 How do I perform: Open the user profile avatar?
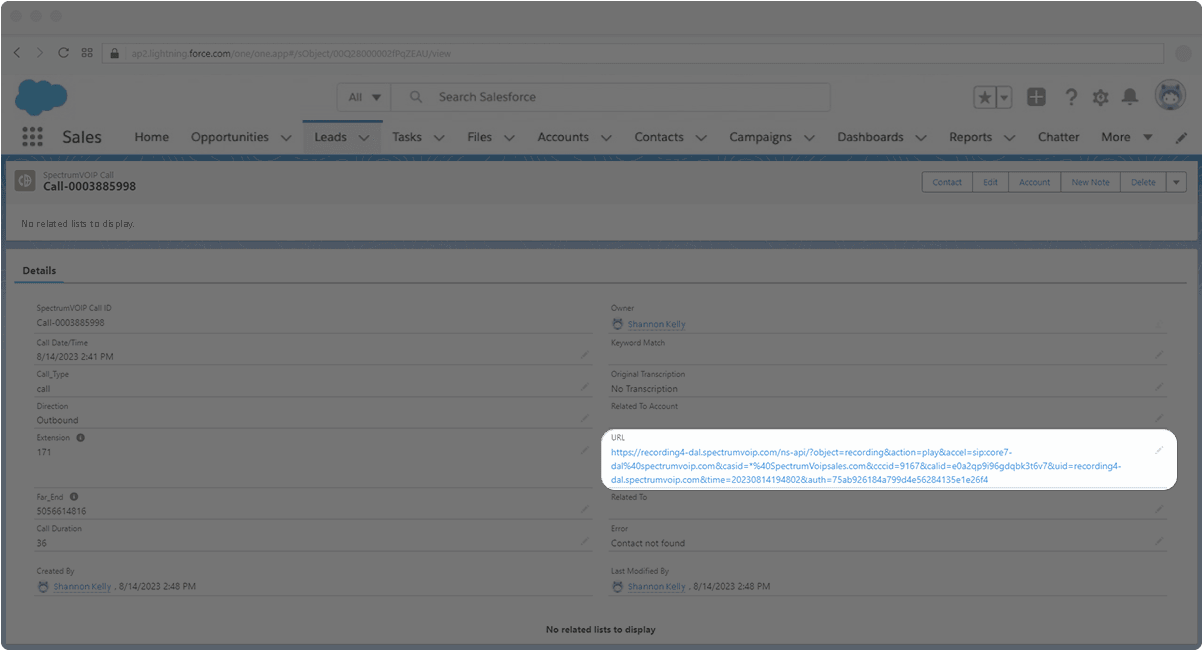click(1168, 94)
